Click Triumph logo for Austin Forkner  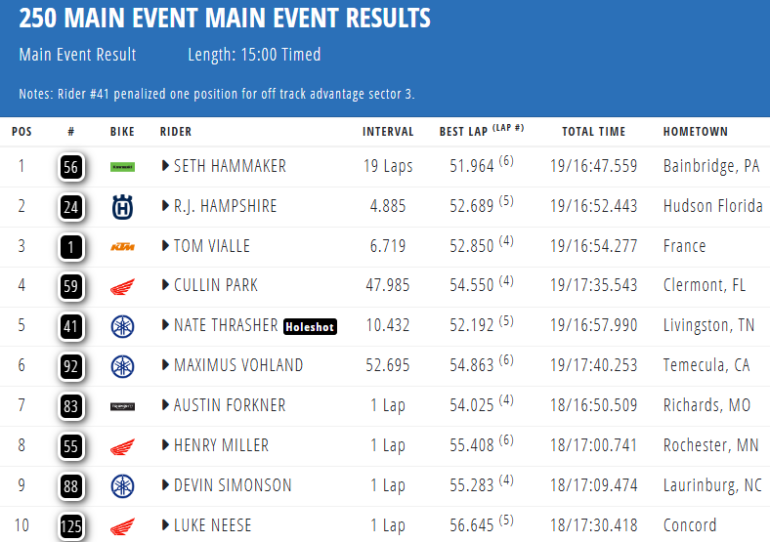click(x=122, y=405)
